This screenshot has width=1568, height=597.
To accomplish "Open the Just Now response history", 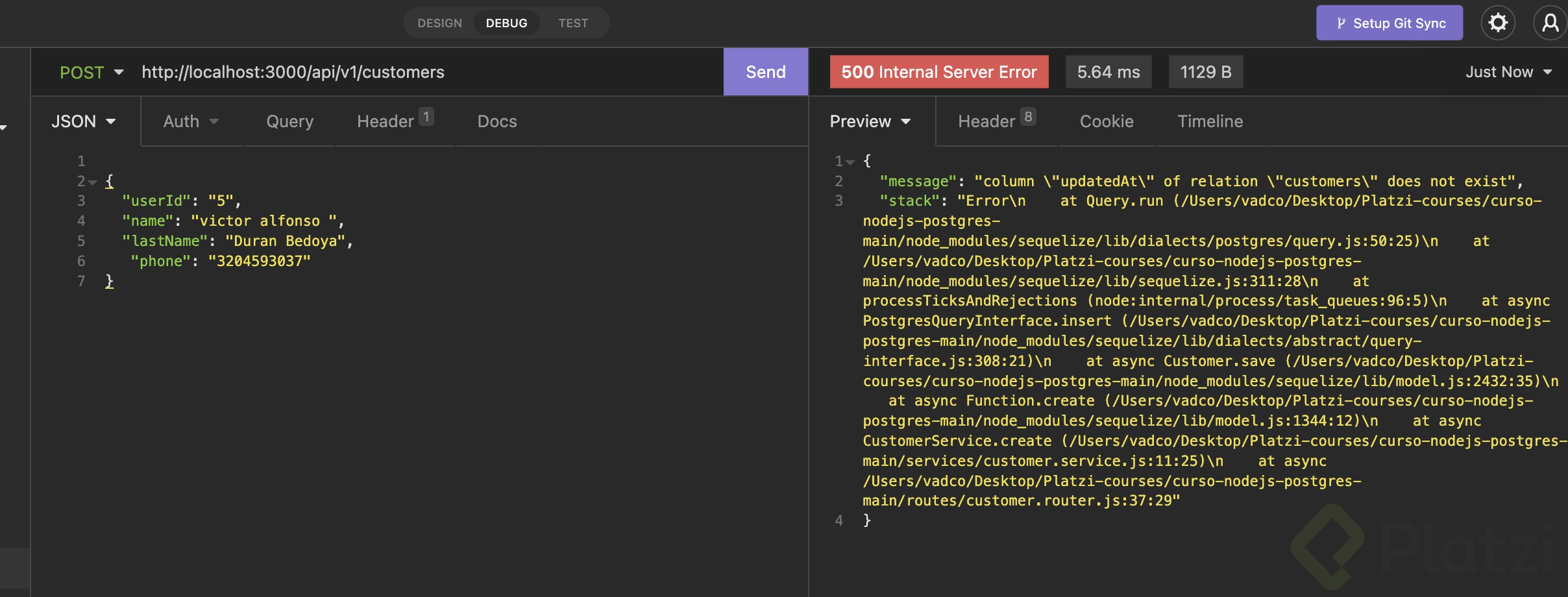I will pos(1508,72).
